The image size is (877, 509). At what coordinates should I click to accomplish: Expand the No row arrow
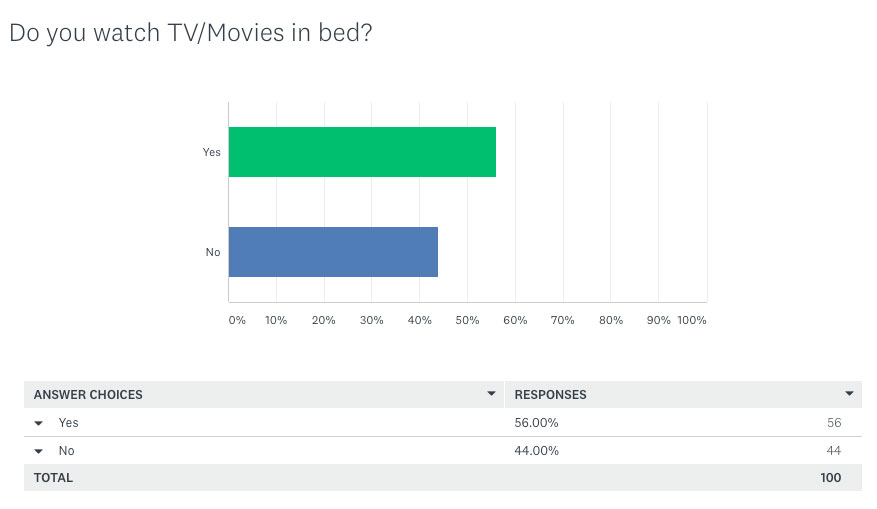click(x=39, y=451)
